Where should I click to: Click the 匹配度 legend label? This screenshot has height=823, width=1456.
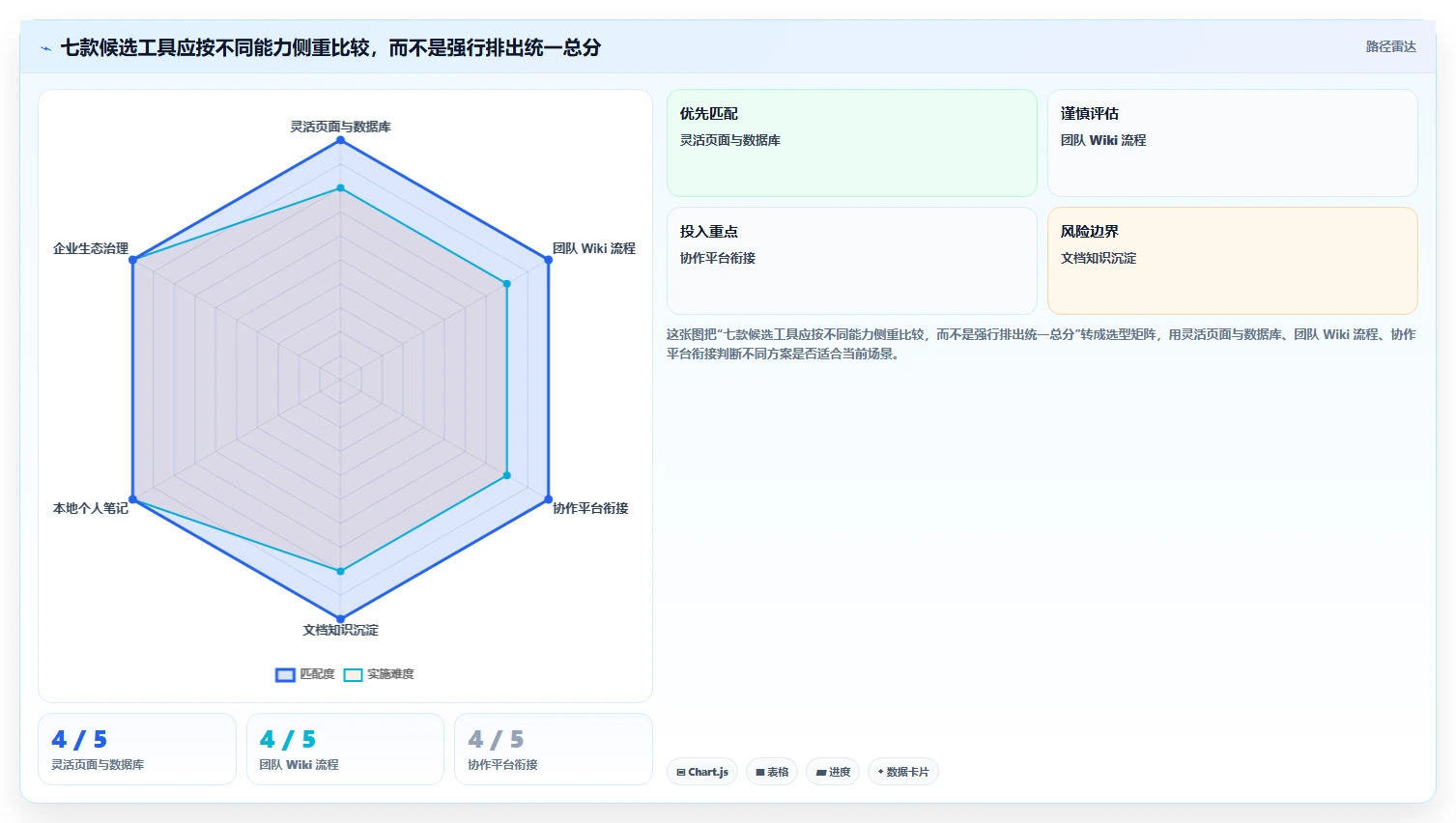pyautogui.click(x=317, y=674)
